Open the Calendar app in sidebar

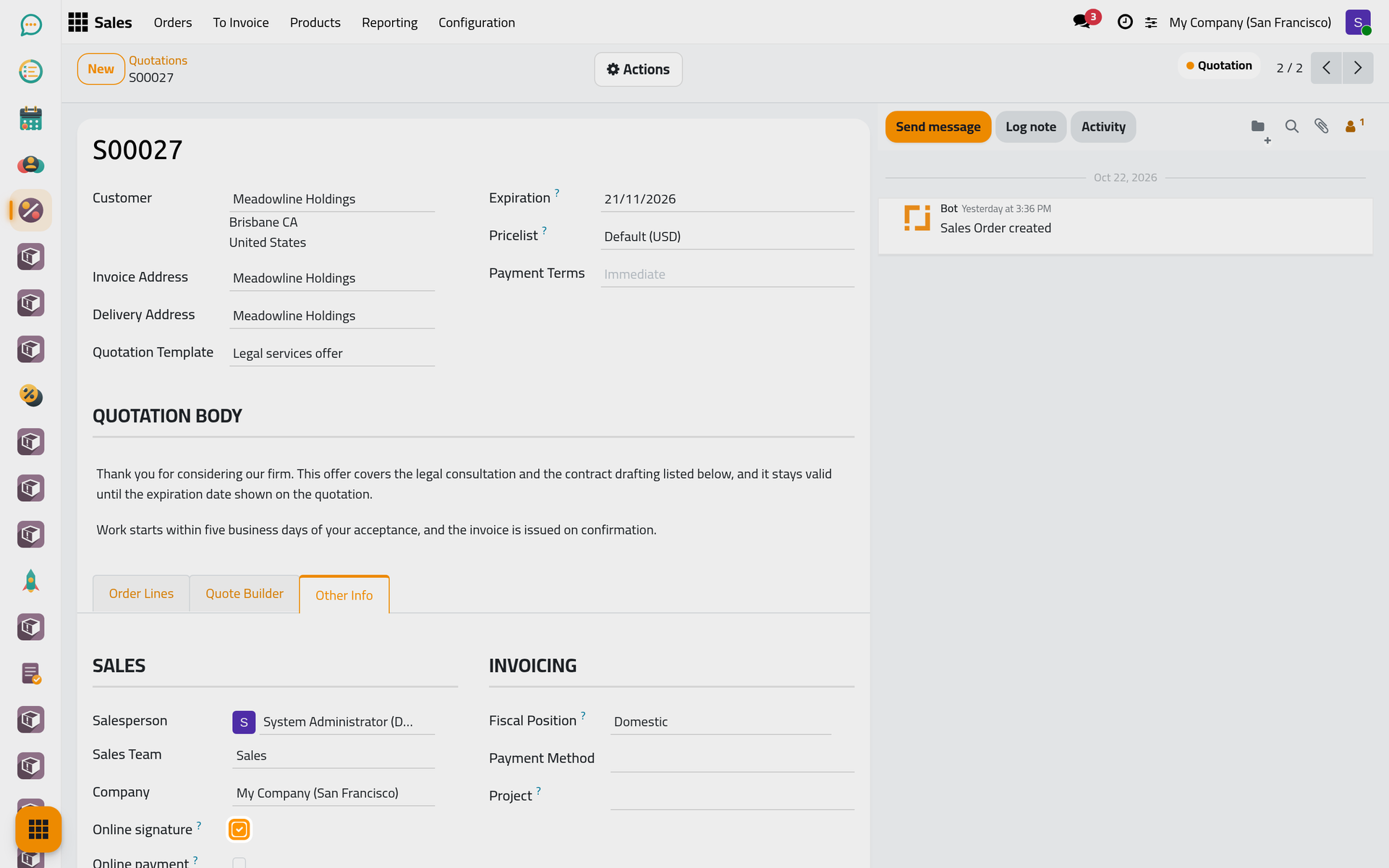30,118
